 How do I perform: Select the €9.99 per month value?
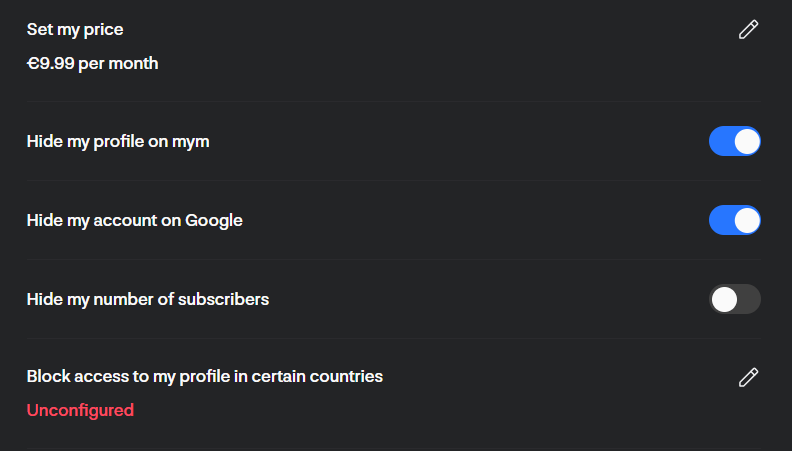tap(92, 64)
